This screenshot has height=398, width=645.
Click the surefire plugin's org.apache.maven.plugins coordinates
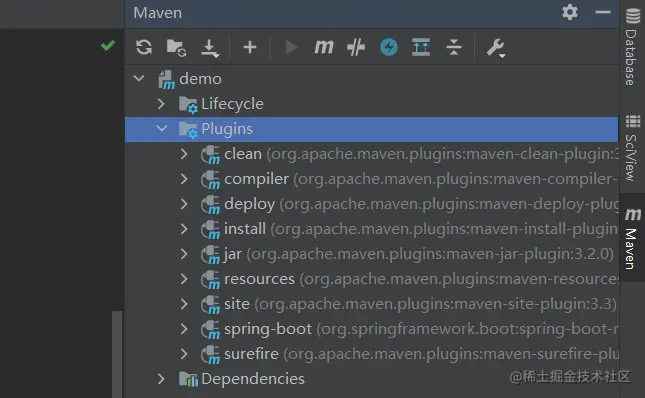(452, 354)
